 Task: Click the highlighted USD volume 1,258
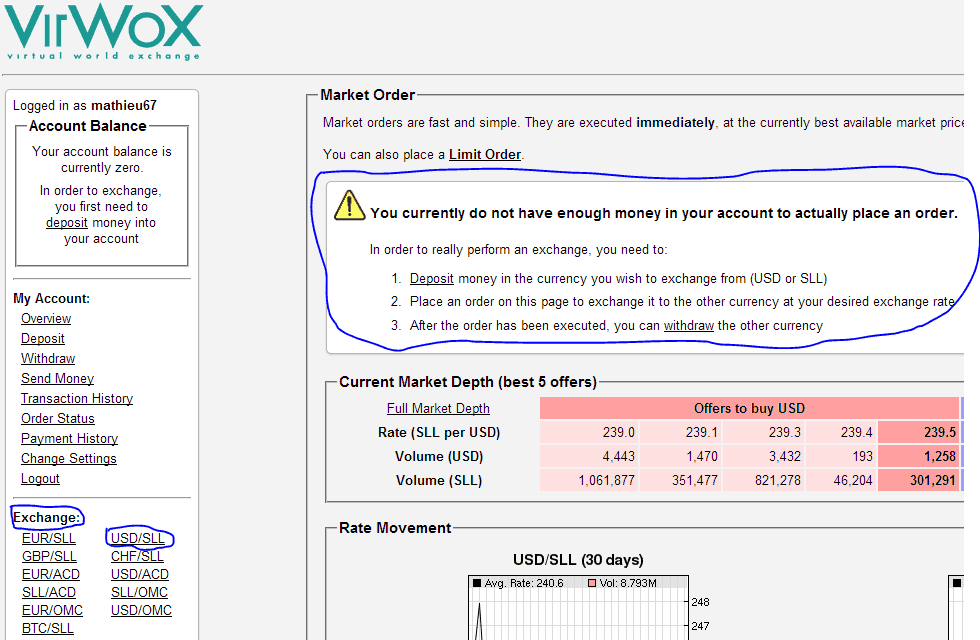[918, 456]
